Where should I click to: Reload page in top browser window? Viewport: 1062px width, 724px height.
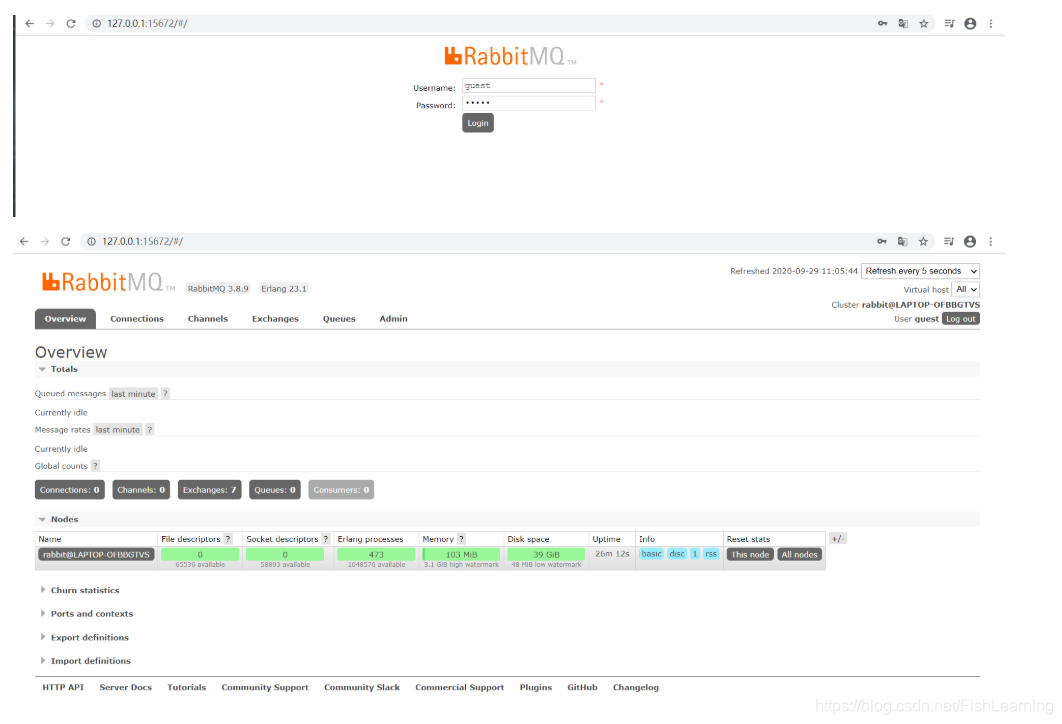coord(71,24)
